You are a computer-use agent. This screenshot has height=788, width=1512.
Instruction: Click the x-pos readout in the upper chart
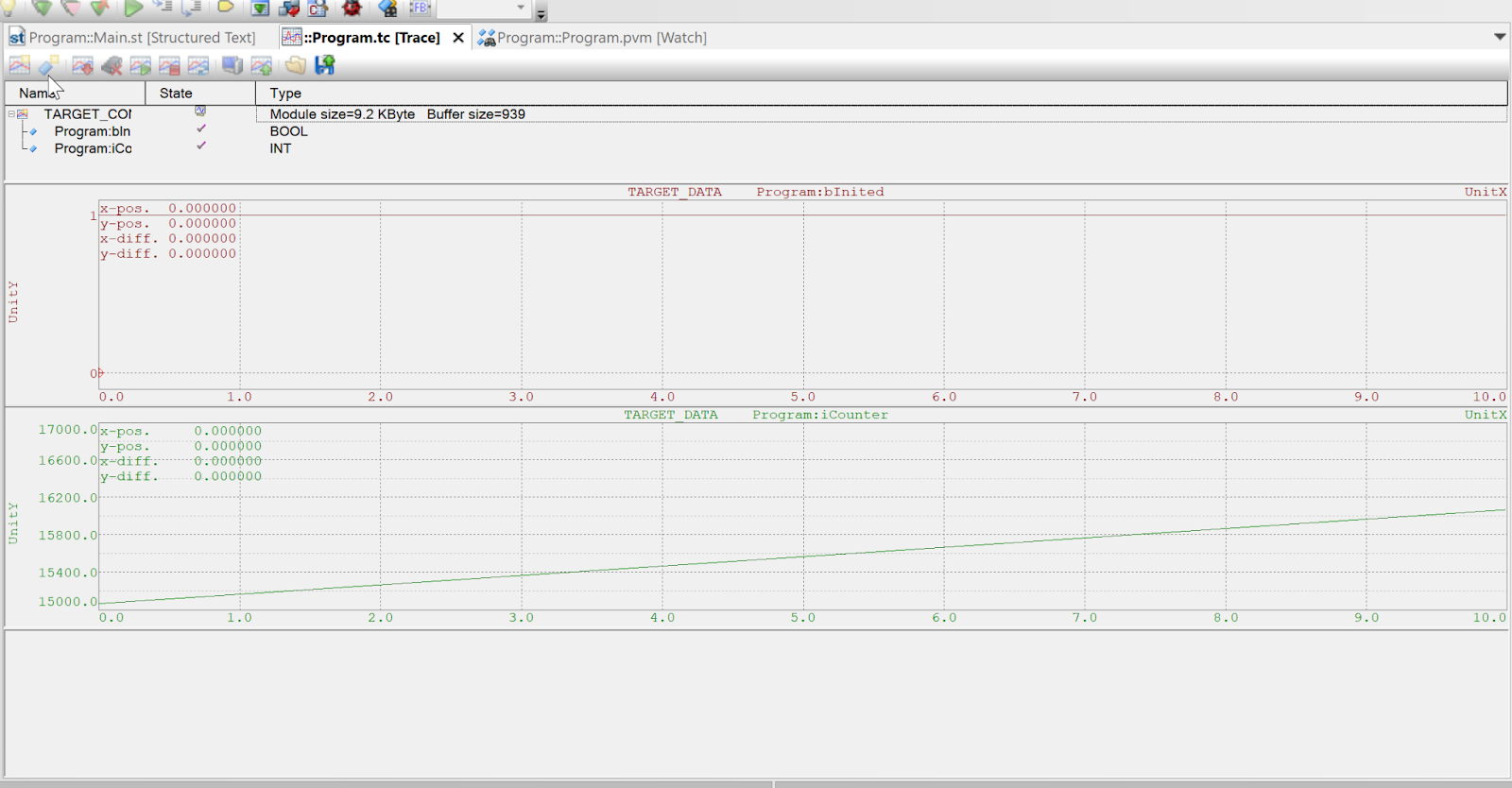click(x=168, y=208)
